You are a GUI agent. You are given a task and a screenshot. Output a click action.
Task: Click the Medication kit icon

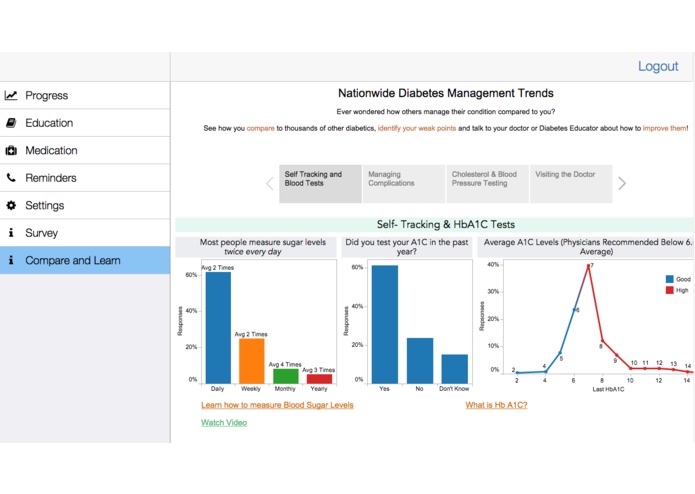coord(11,151)
